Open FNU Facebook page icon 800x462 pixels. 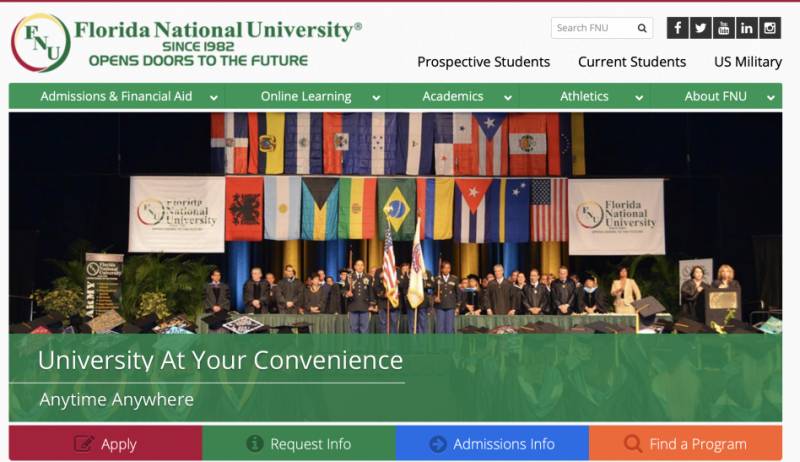(x=677, y=28)
